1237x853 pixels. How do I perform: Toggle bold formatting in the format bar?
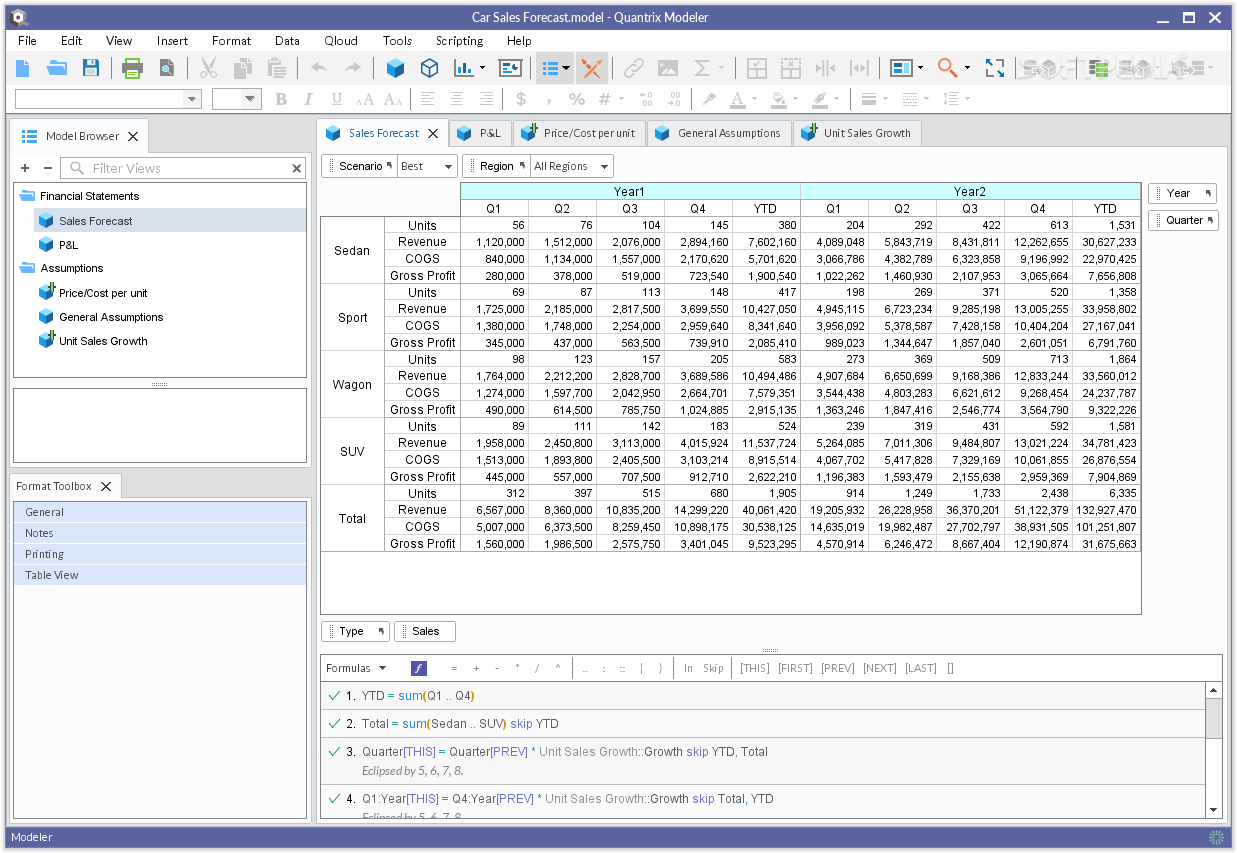[280, 99]
